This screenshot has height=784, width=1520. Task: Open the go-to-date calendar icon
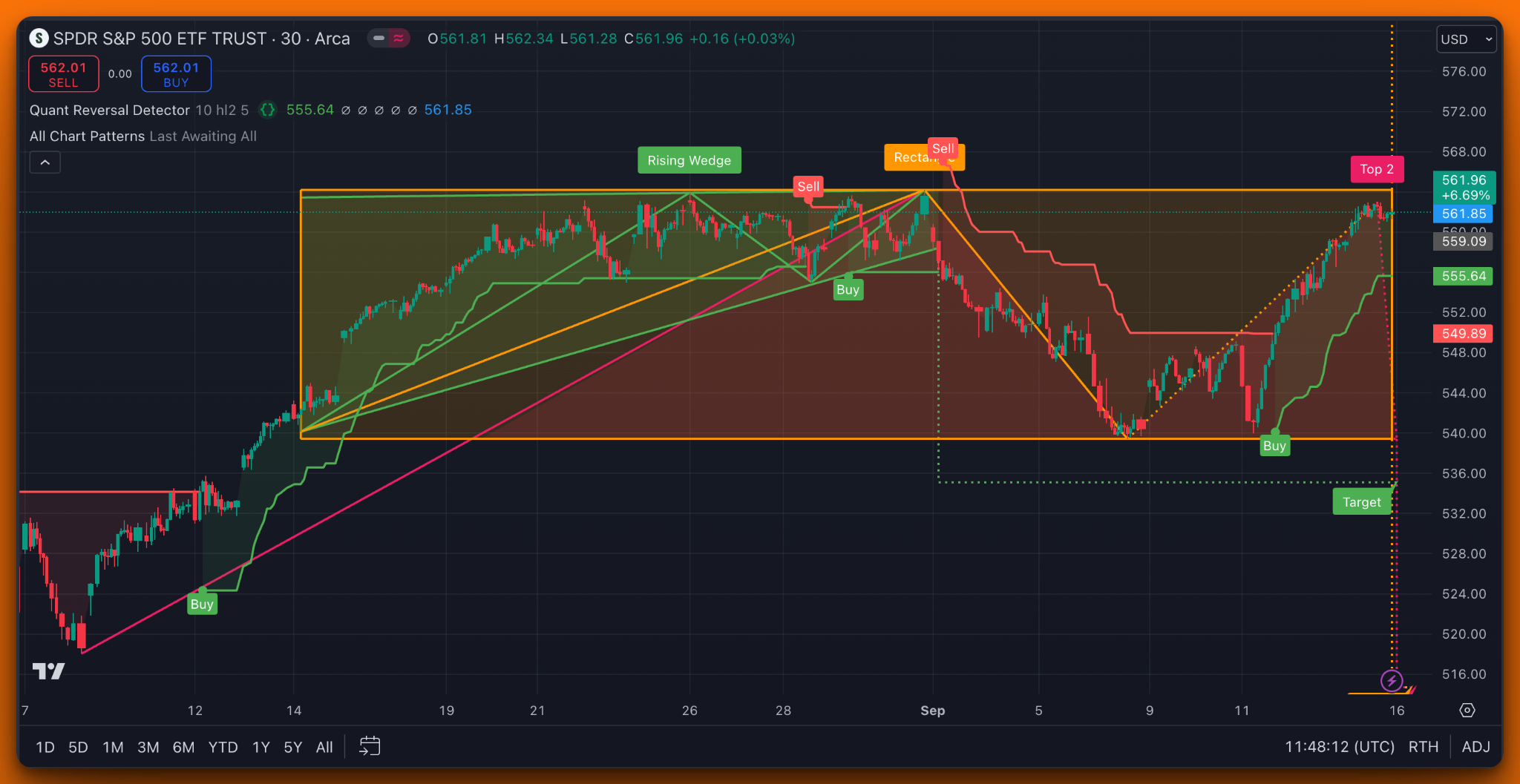pyautogui.click(x=370, y=746)
